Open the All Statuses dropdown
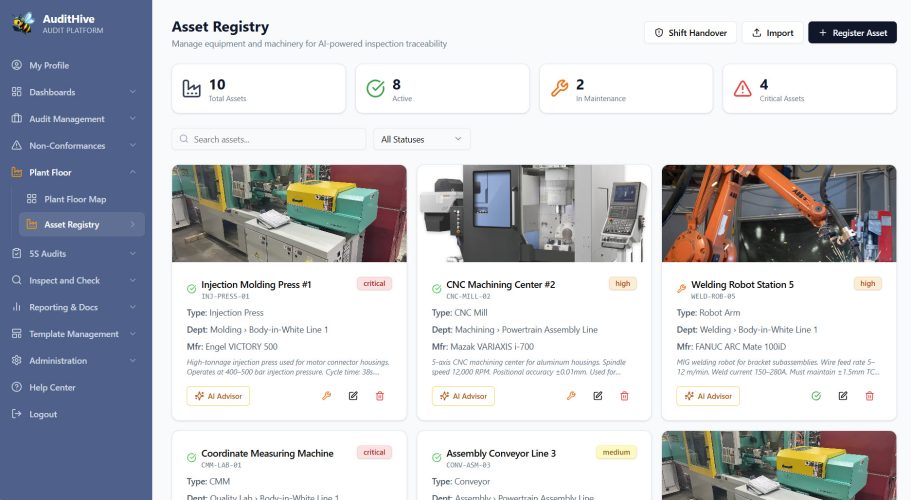 [x=422, y=139]
